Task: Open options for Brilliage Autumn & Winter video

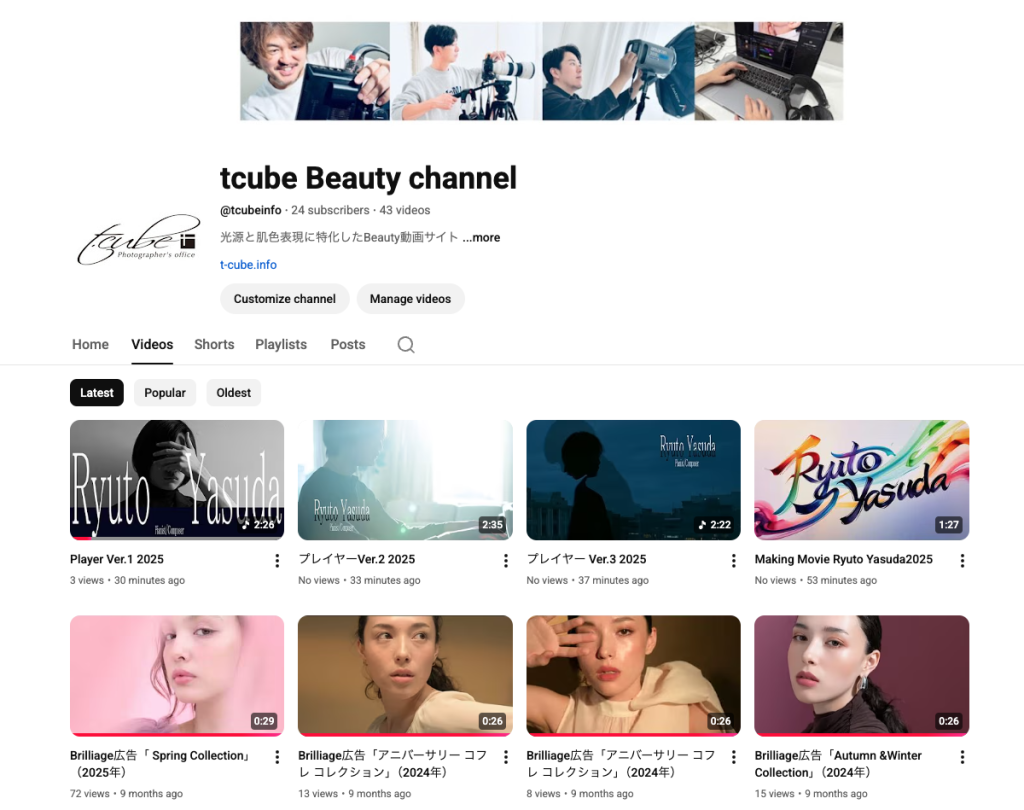Action: (962, 757)
